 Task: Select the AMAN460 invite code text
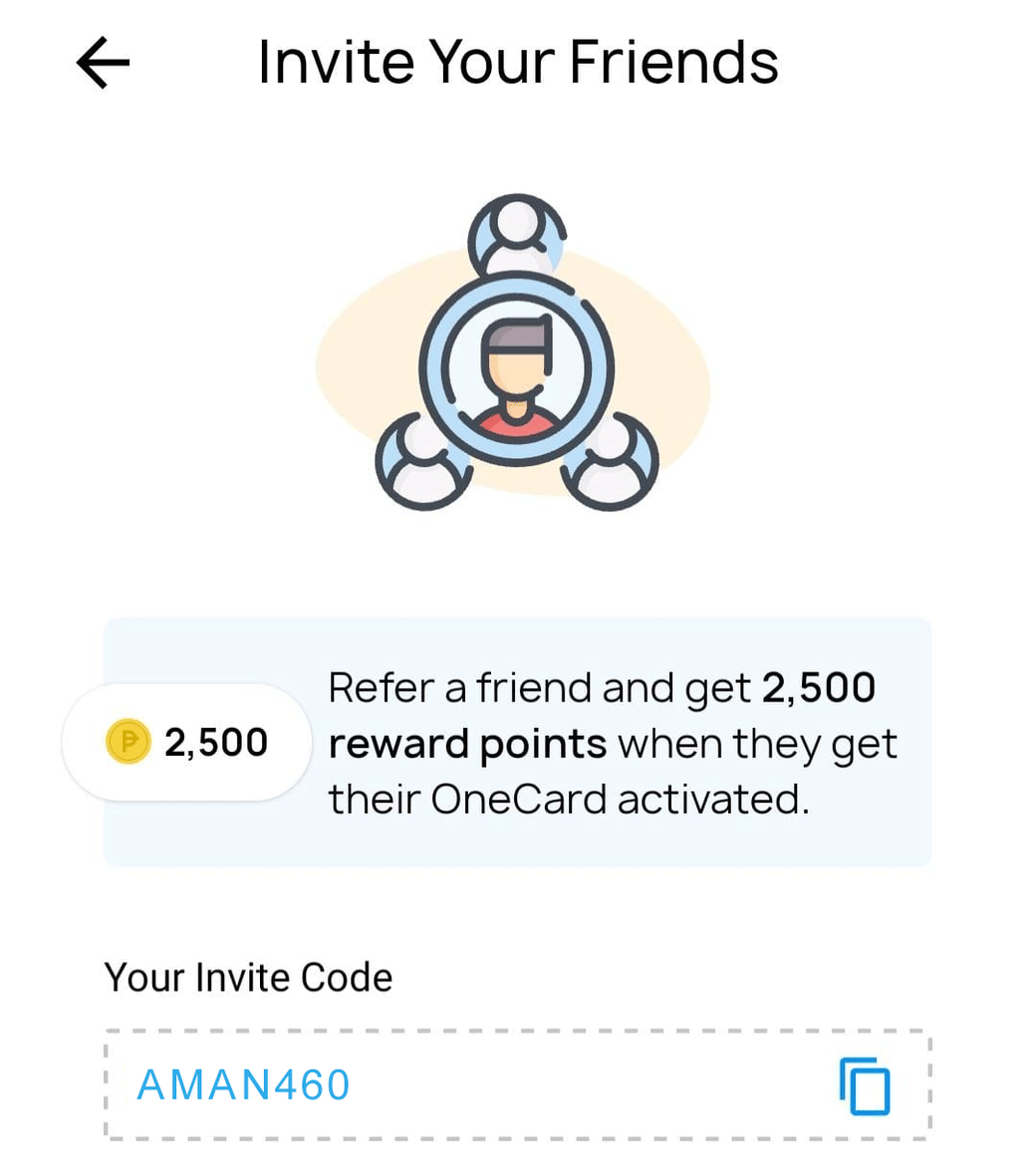tap(243, 1085)
